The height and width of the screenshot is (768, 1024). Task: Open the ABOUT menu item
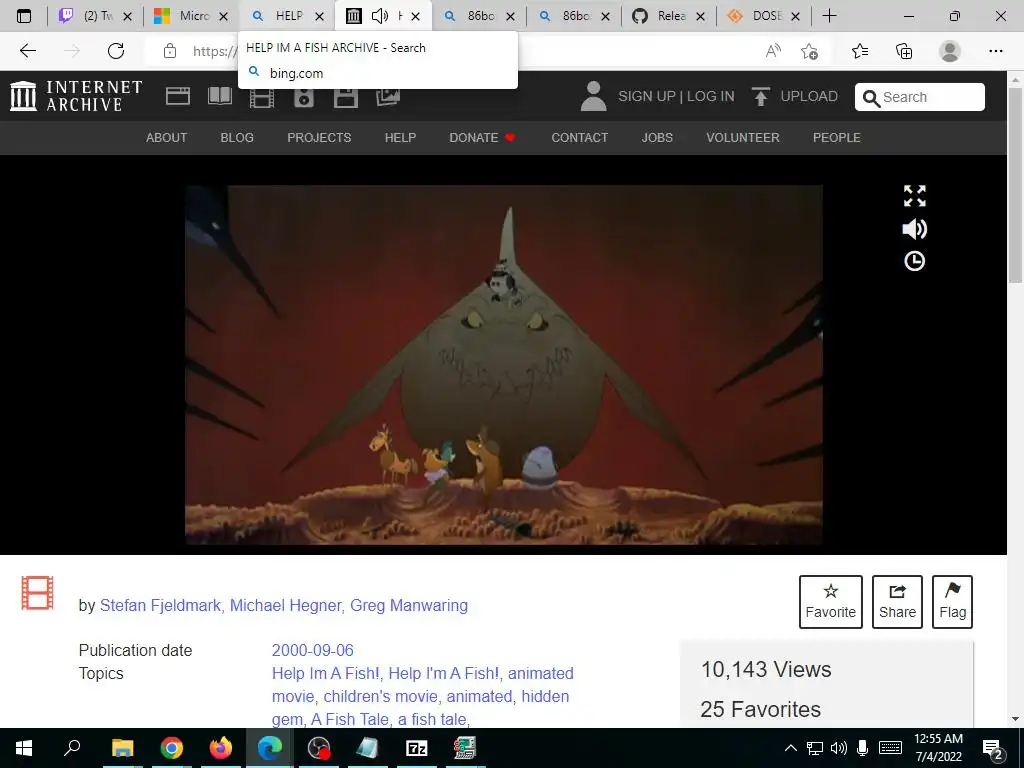[x=166, y=138]
